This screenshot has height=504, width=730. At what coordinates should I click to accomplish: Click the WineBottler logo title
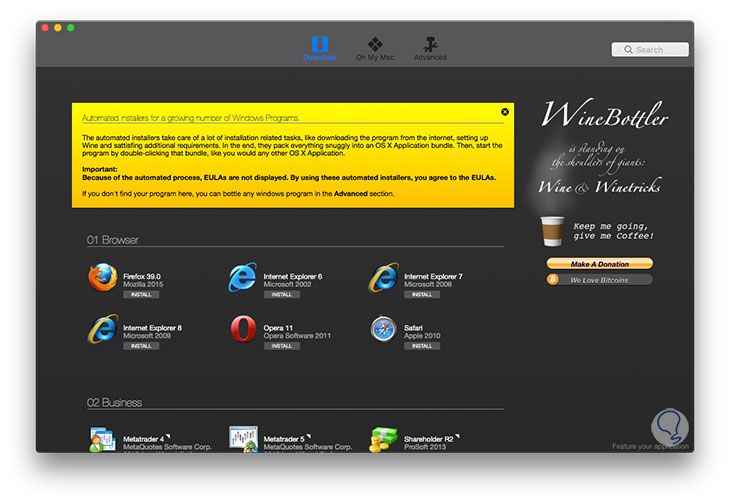pyautogui.click(x=604, y=114)
